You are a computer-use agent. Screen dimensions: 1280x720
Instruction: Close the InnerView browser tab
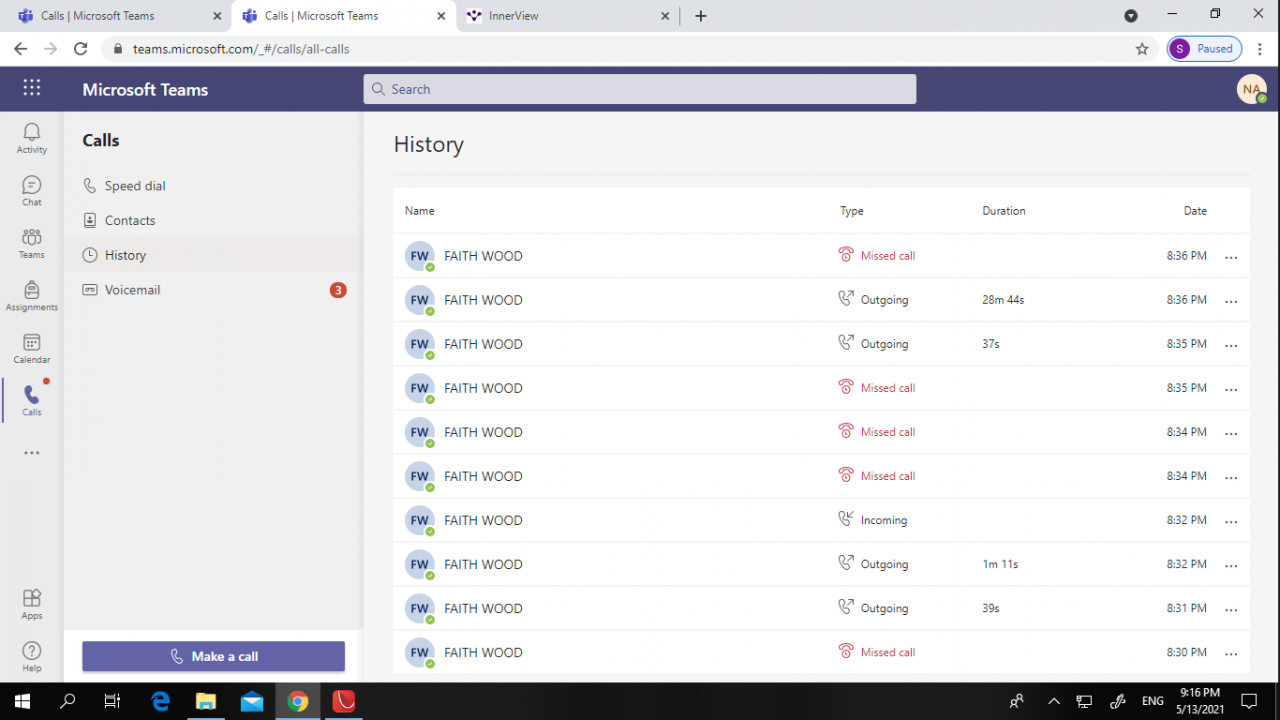[x=665, y=16]
